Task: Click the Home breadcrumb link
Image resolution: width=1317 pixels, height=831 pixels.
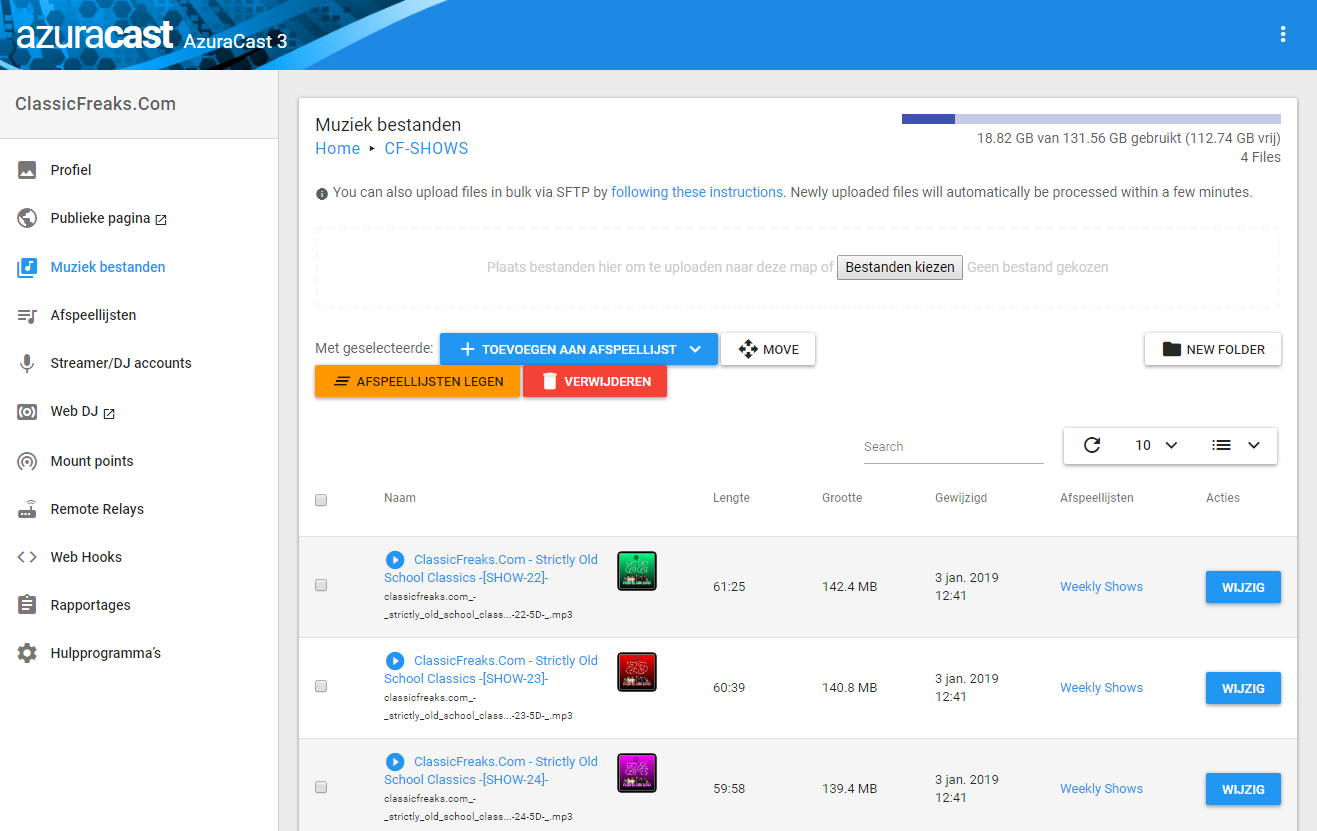Action: click(337, 148)
